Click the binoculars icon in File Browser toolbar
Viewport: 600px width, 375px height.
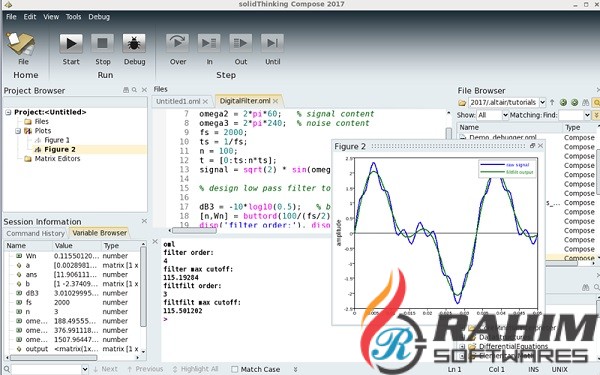click(x=585, y=102)
